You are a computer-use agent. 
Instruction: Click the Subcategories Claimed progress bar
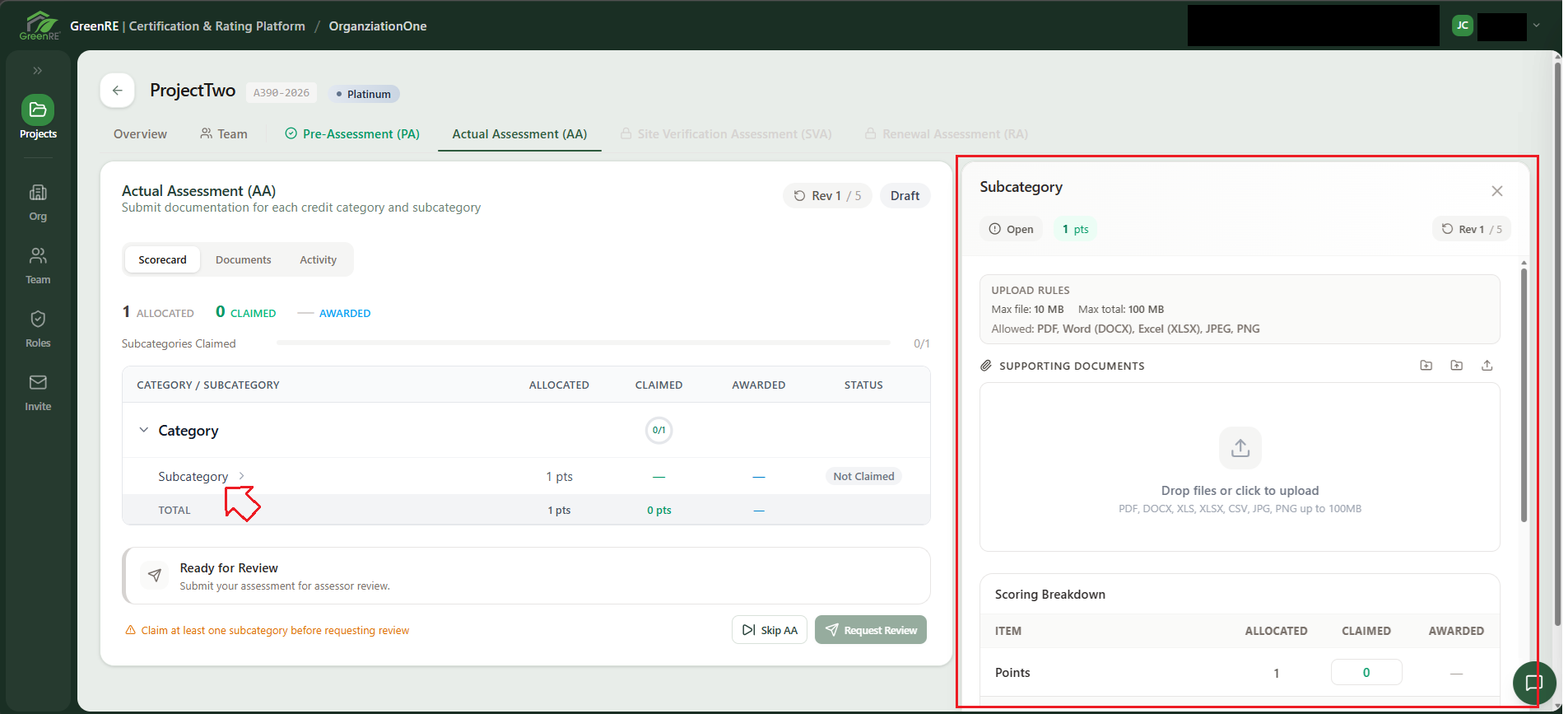point(584,343)
